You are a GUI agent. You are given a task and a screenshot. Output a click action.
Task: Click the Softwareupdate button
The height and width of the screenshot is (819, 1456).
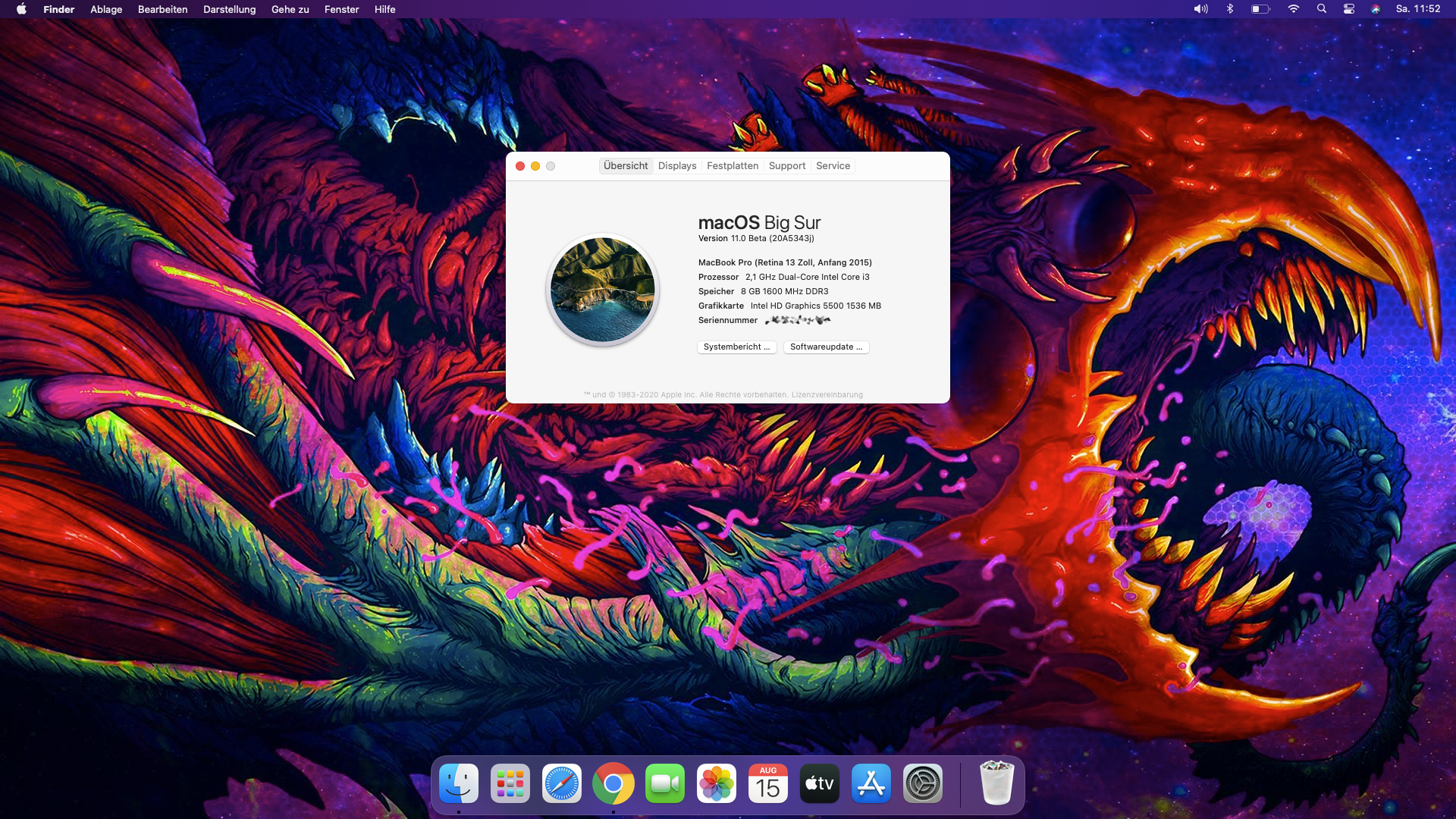tap(826, 347)
